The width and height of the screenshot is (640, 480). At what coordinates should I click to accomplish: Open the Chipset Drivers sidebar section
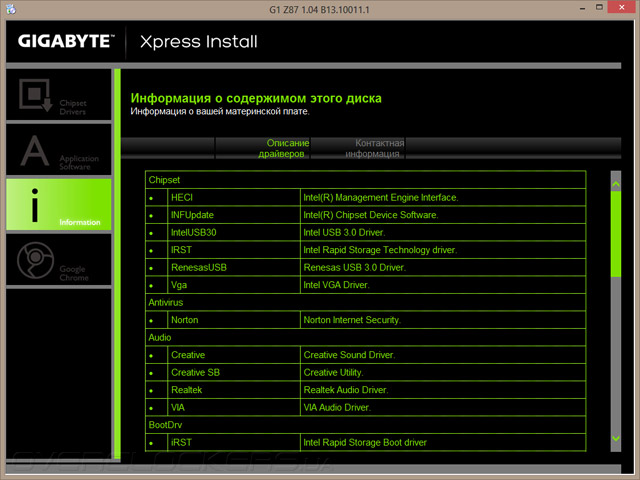point(59,94)
